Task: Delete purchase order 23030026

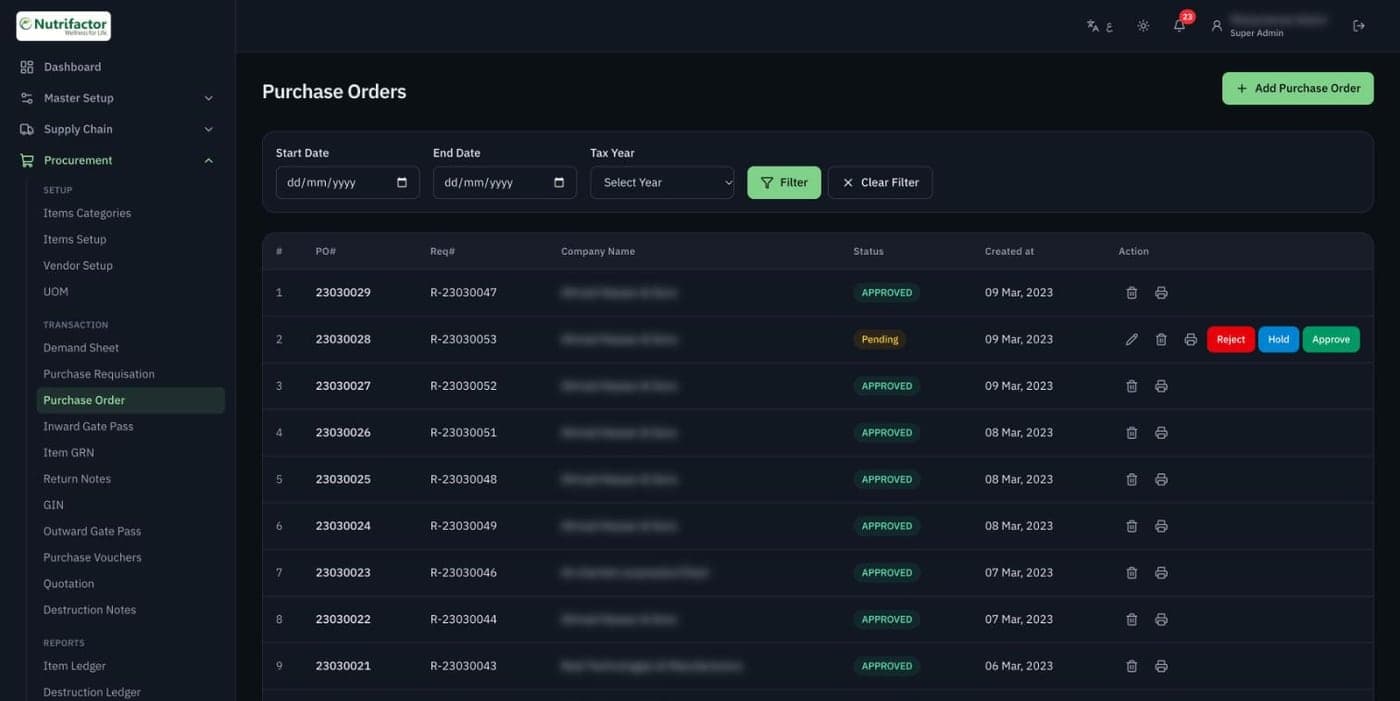Action: (x=1132, y=433)
